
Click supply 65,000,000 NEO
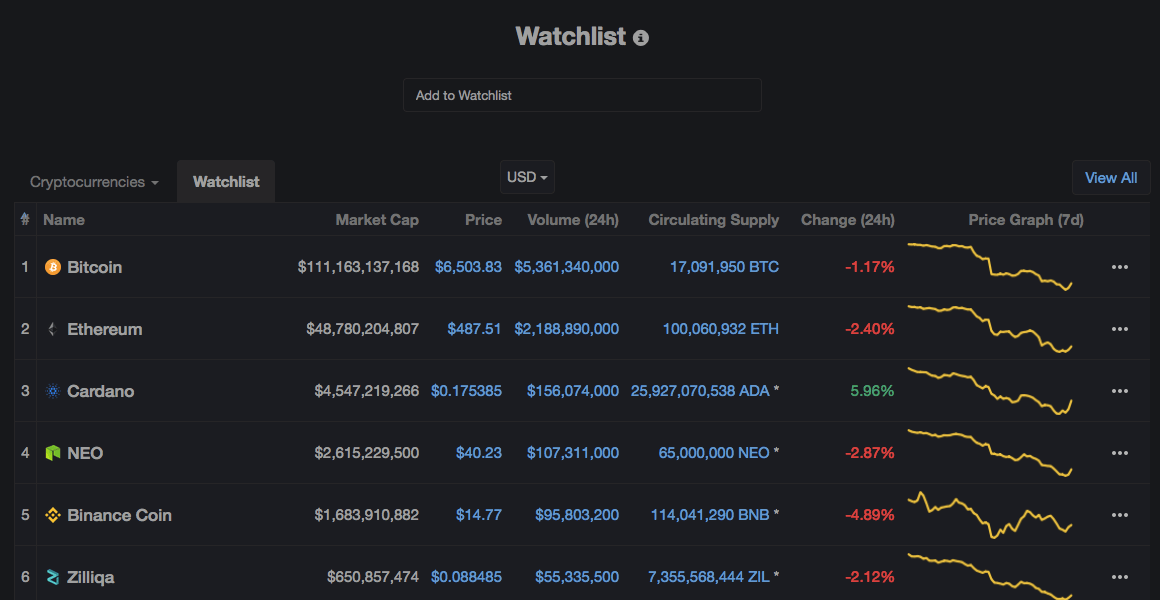click(715, 453)
